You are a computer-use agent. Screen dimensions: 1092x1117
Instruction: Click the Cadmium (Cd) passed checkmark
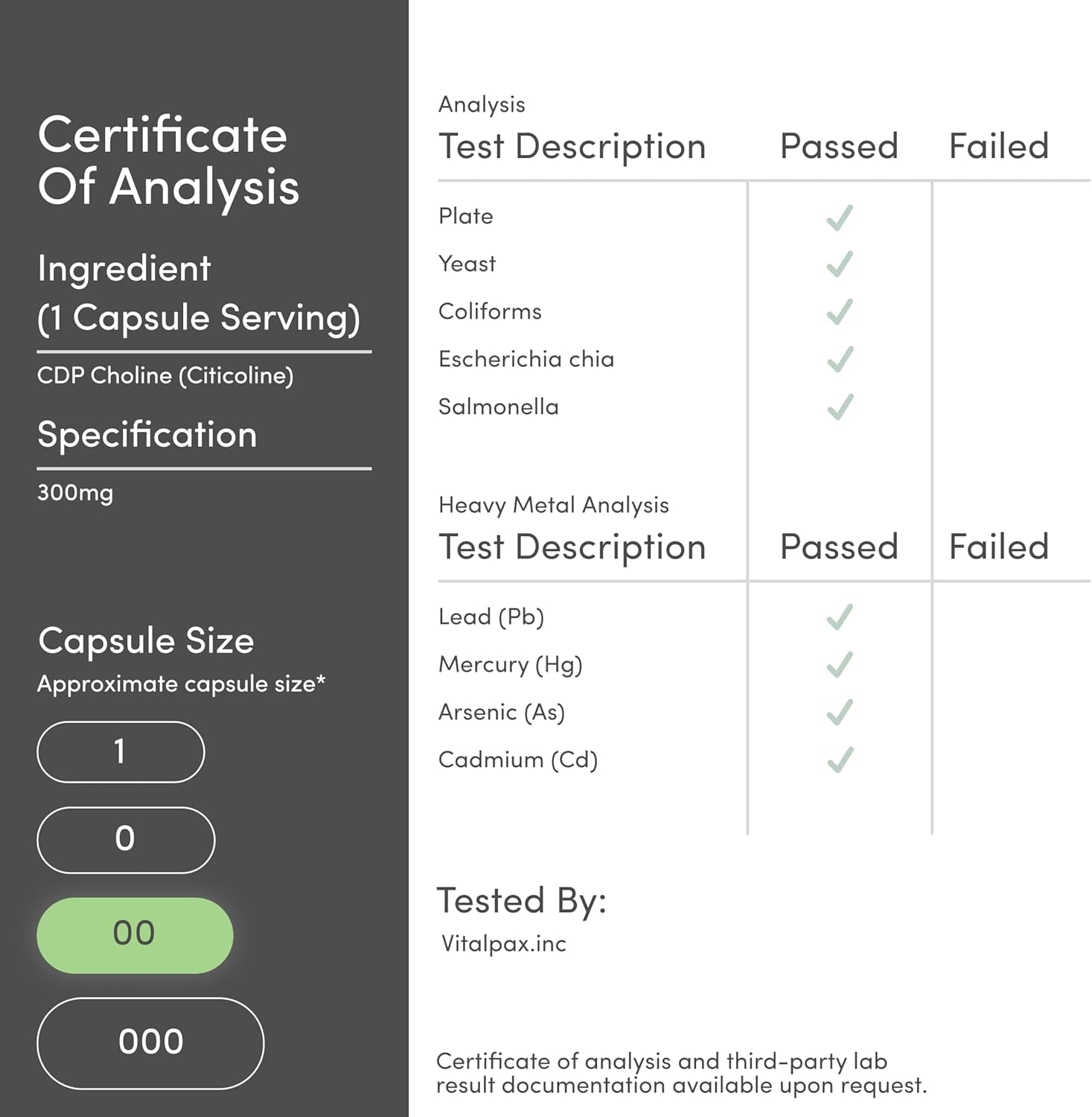coord(840,760)
